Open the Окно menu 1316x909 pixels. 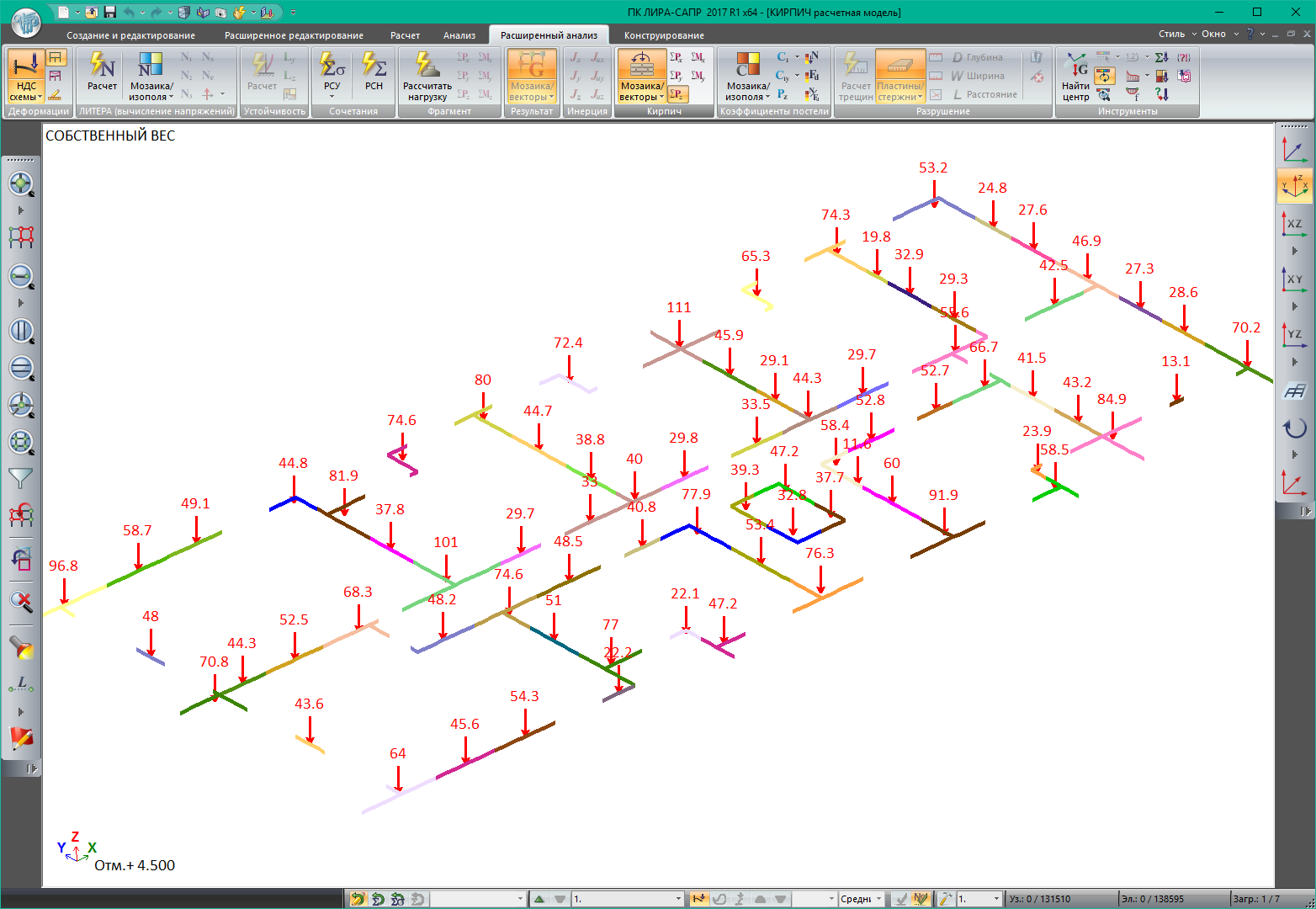coord(1213,34)
